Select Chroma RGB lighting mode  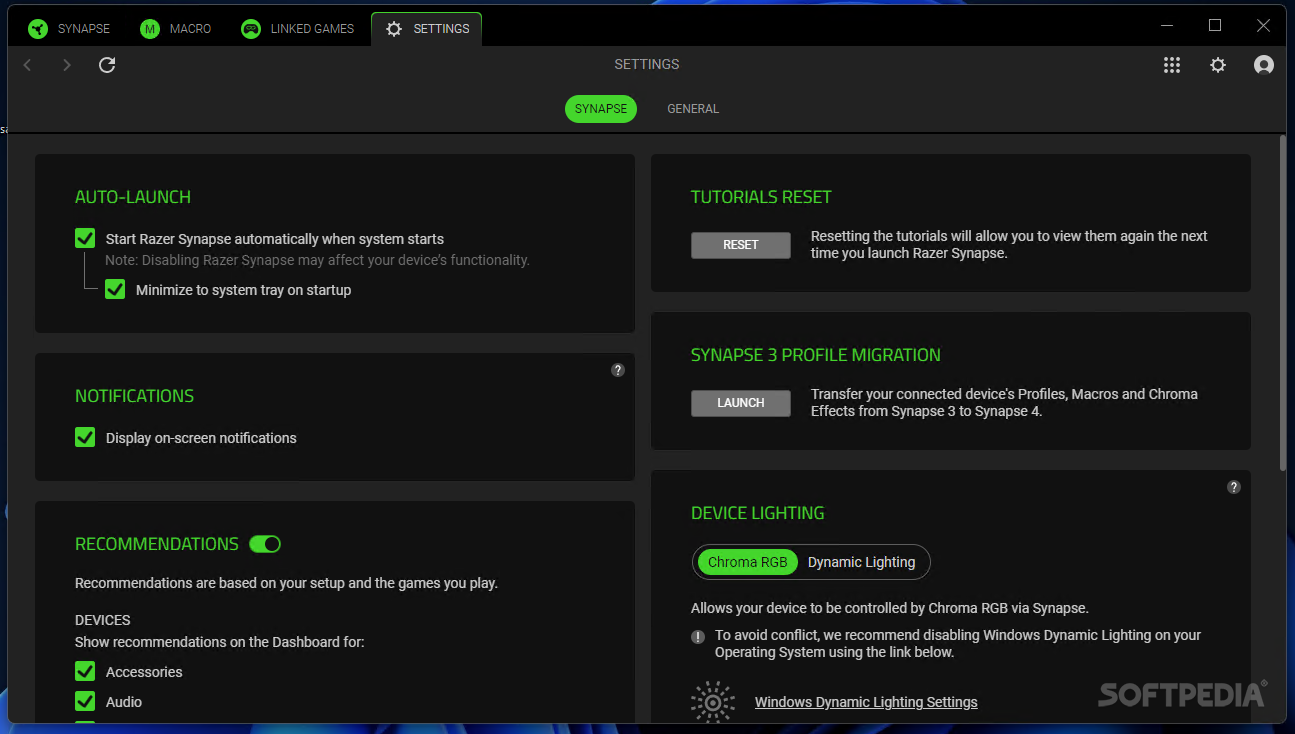[747, 562]
